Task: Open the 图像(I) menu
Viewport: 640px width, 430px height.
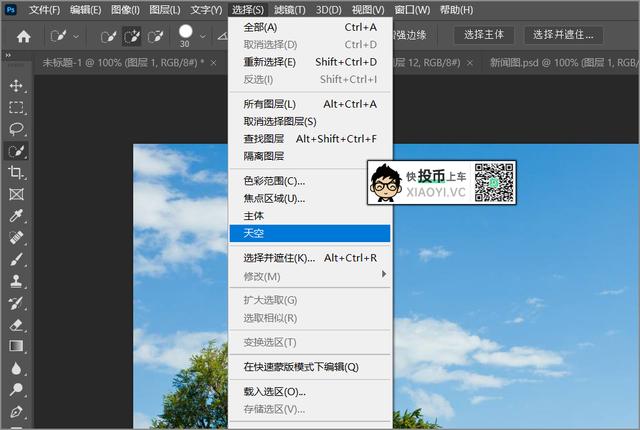Action: (x=125, y=9)
